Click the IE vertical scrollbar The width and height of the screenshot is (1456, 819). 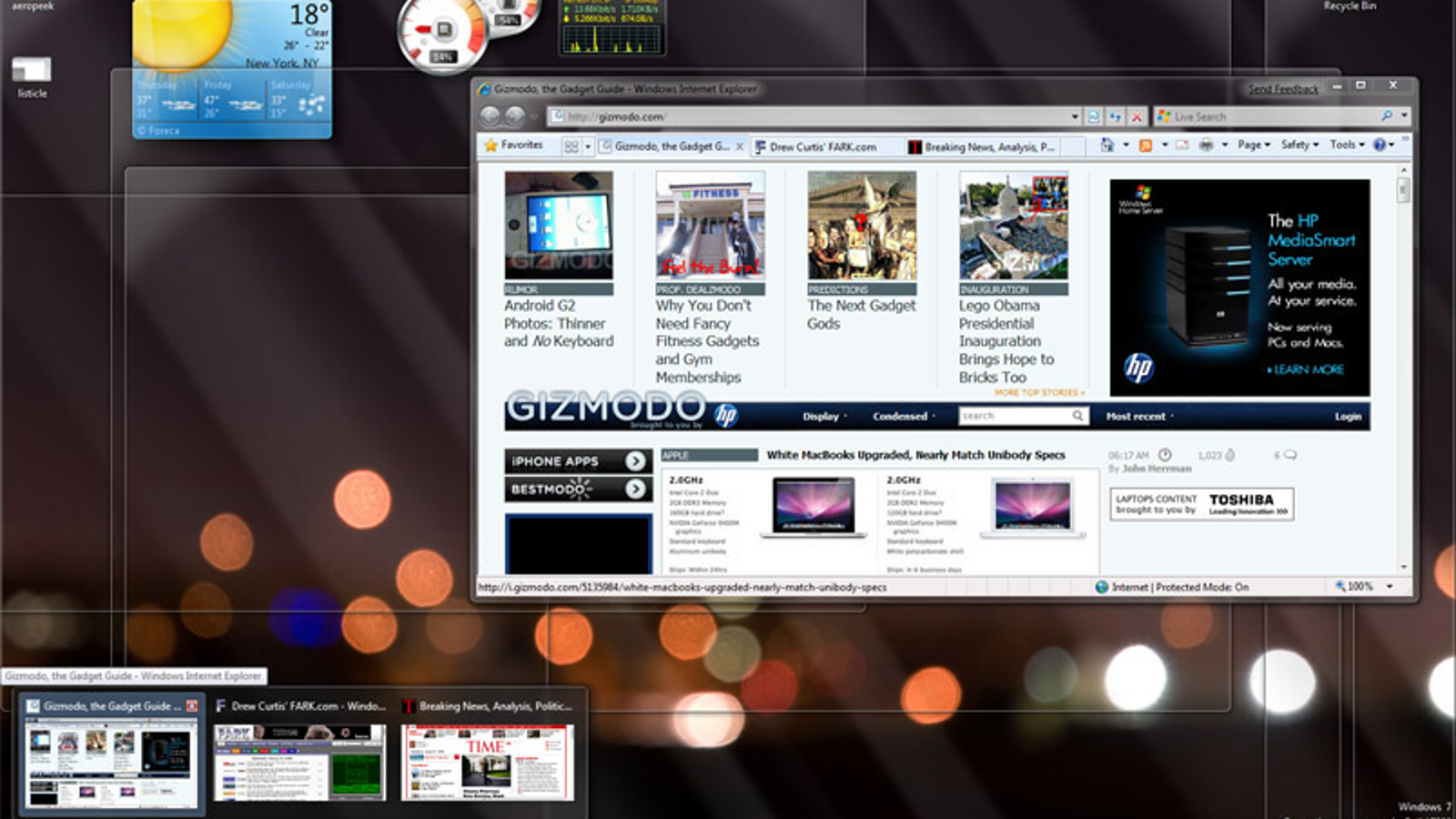1403,369
